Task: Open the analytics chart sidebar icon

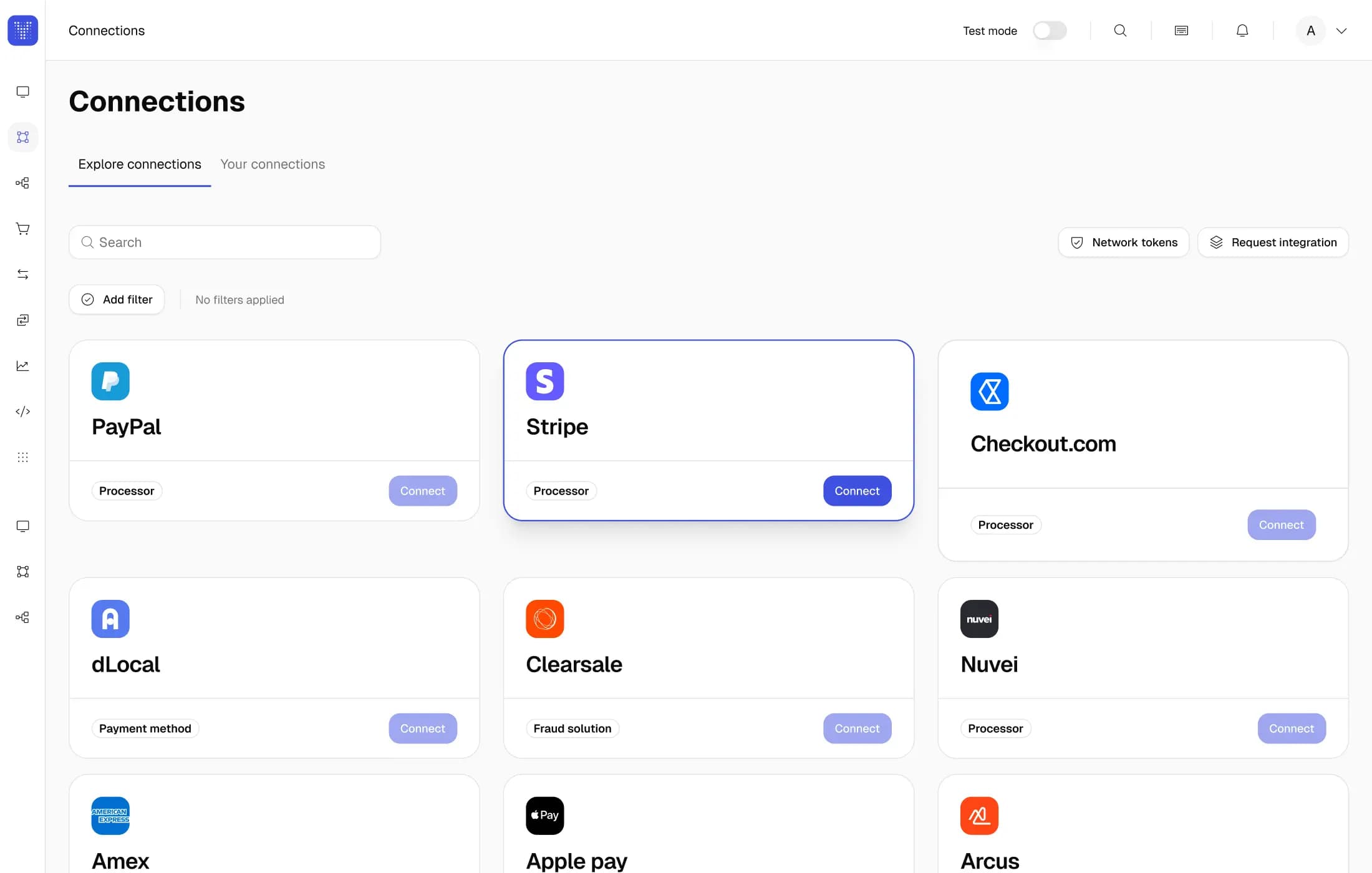Action: click(22, 366)
